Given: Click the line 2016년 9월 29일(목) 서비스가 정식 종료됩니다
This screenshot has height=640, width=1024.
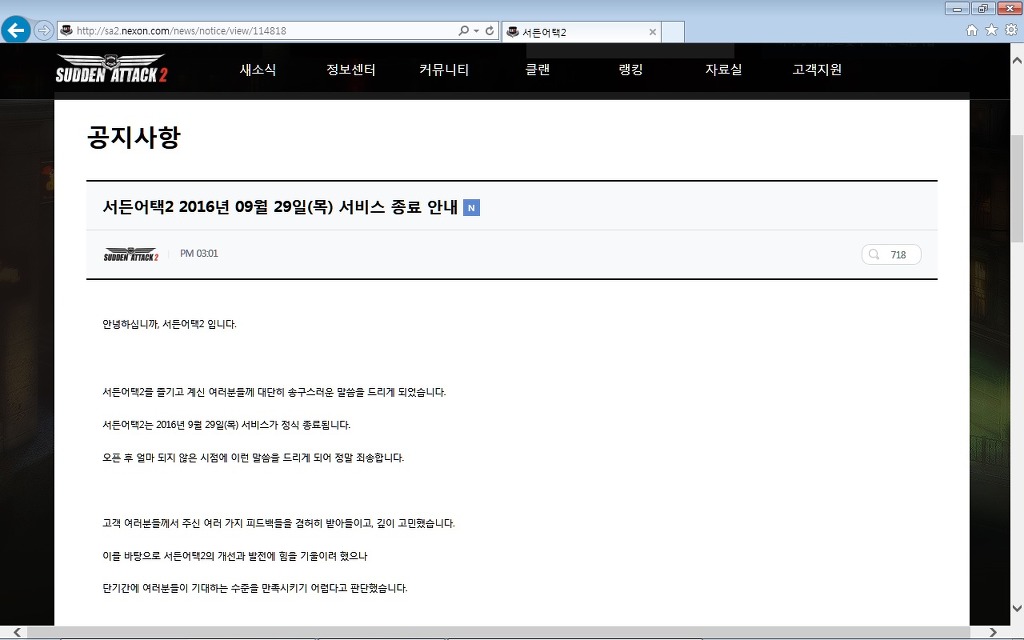Looking at the screenshot, I should pyautogui.click(x=227, y=424).
